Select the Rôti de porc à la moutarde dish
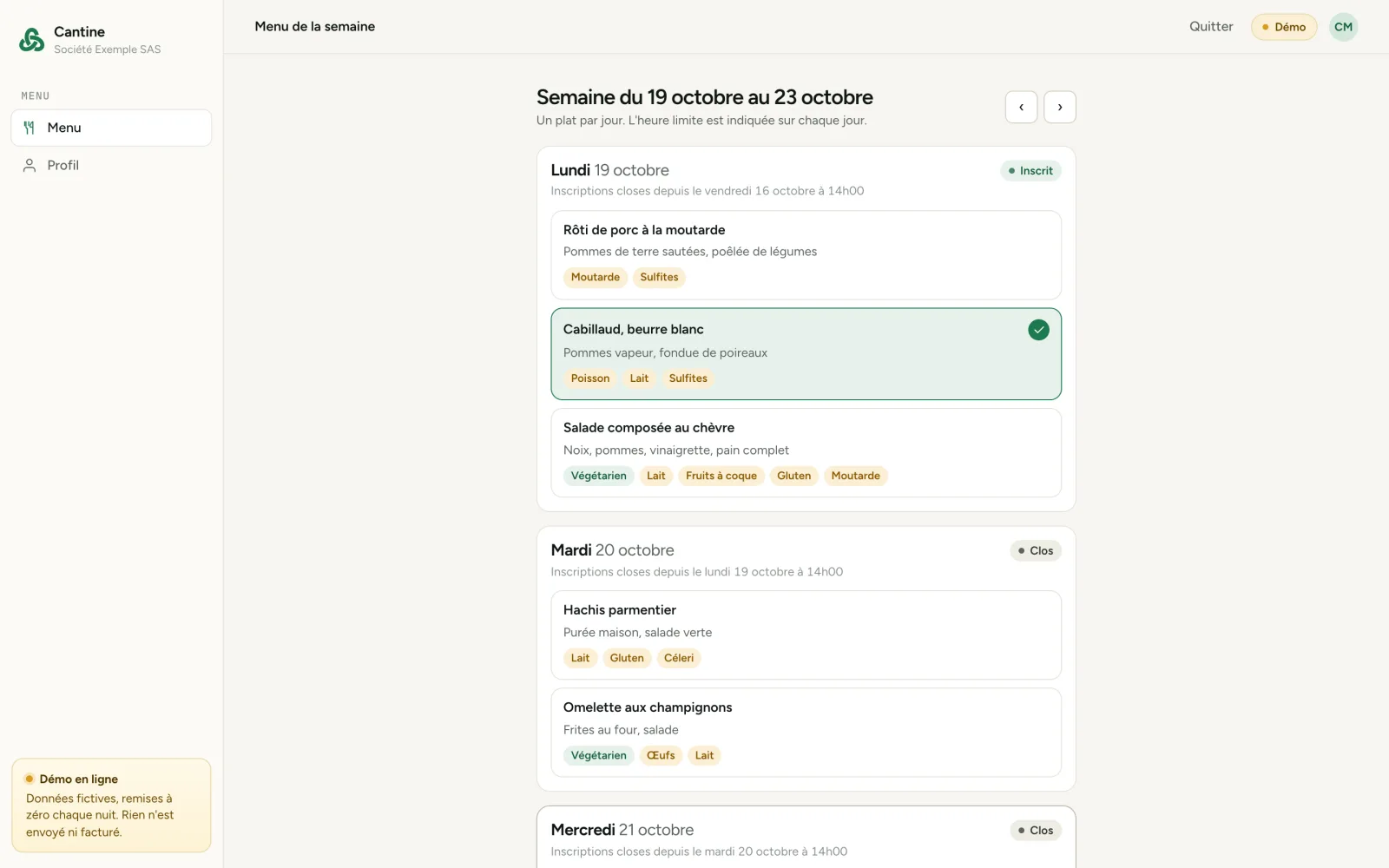Screen dimensions: 1389x868 point(806,255)
